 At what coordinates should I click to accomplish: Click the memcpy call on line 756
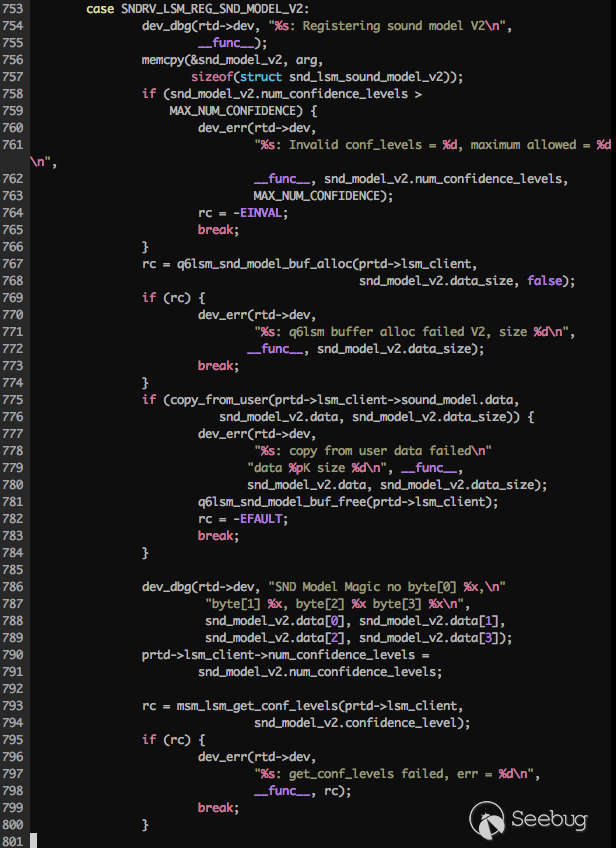pos(166,60)
